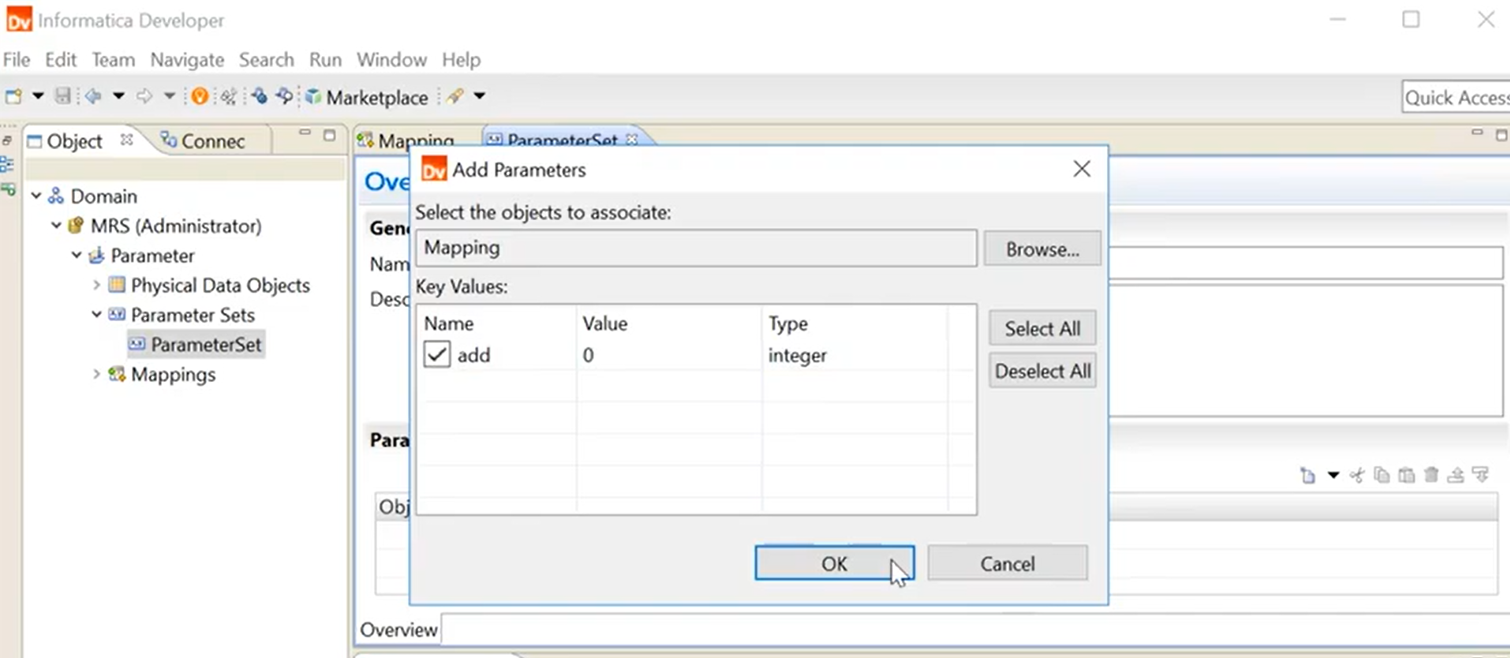
Task: Open the Navigate menu
Action: (x=187, y=60)
